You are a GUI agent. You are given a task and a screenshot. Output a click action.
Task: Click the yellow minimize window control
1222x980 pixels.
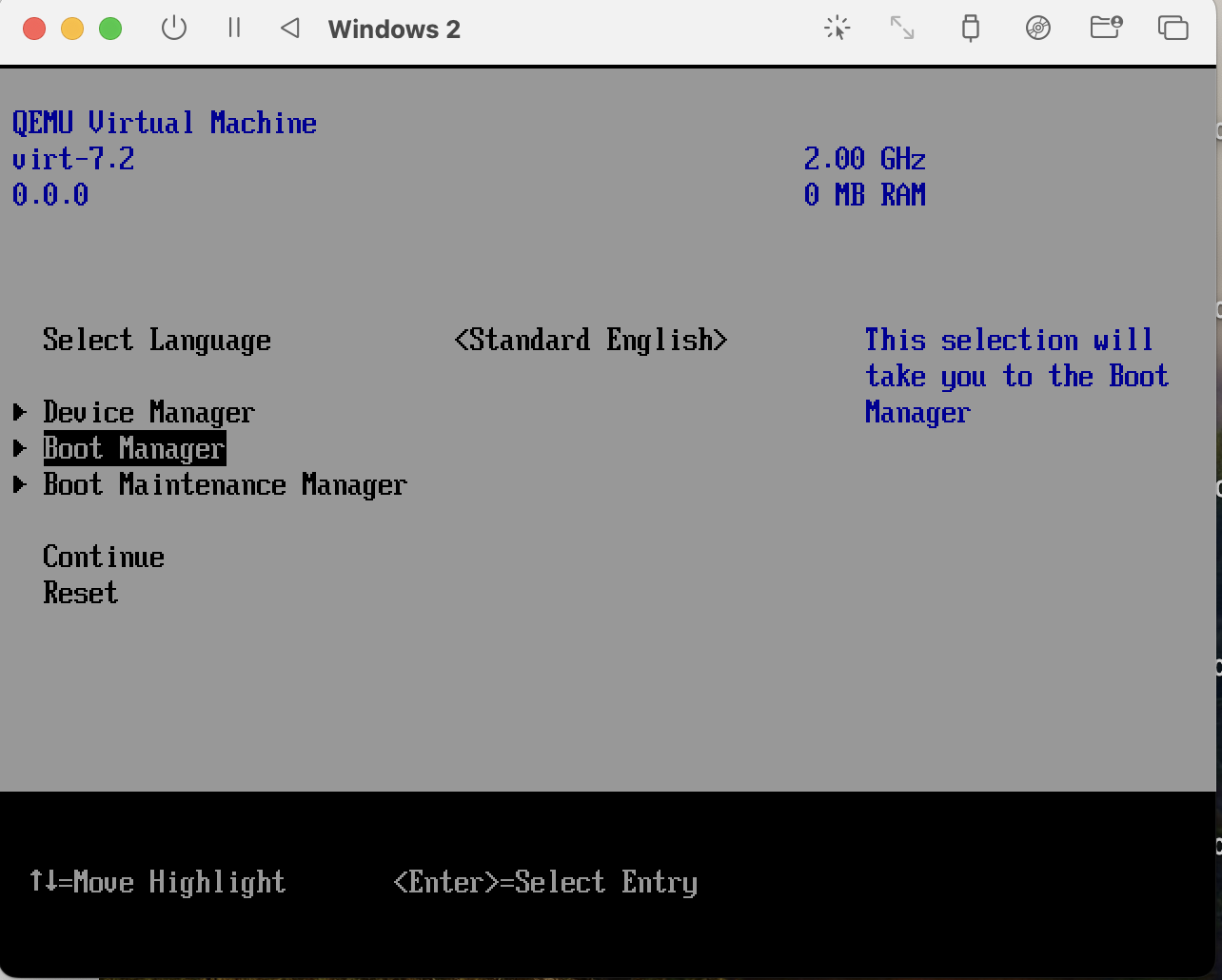(x=72, y=29)
